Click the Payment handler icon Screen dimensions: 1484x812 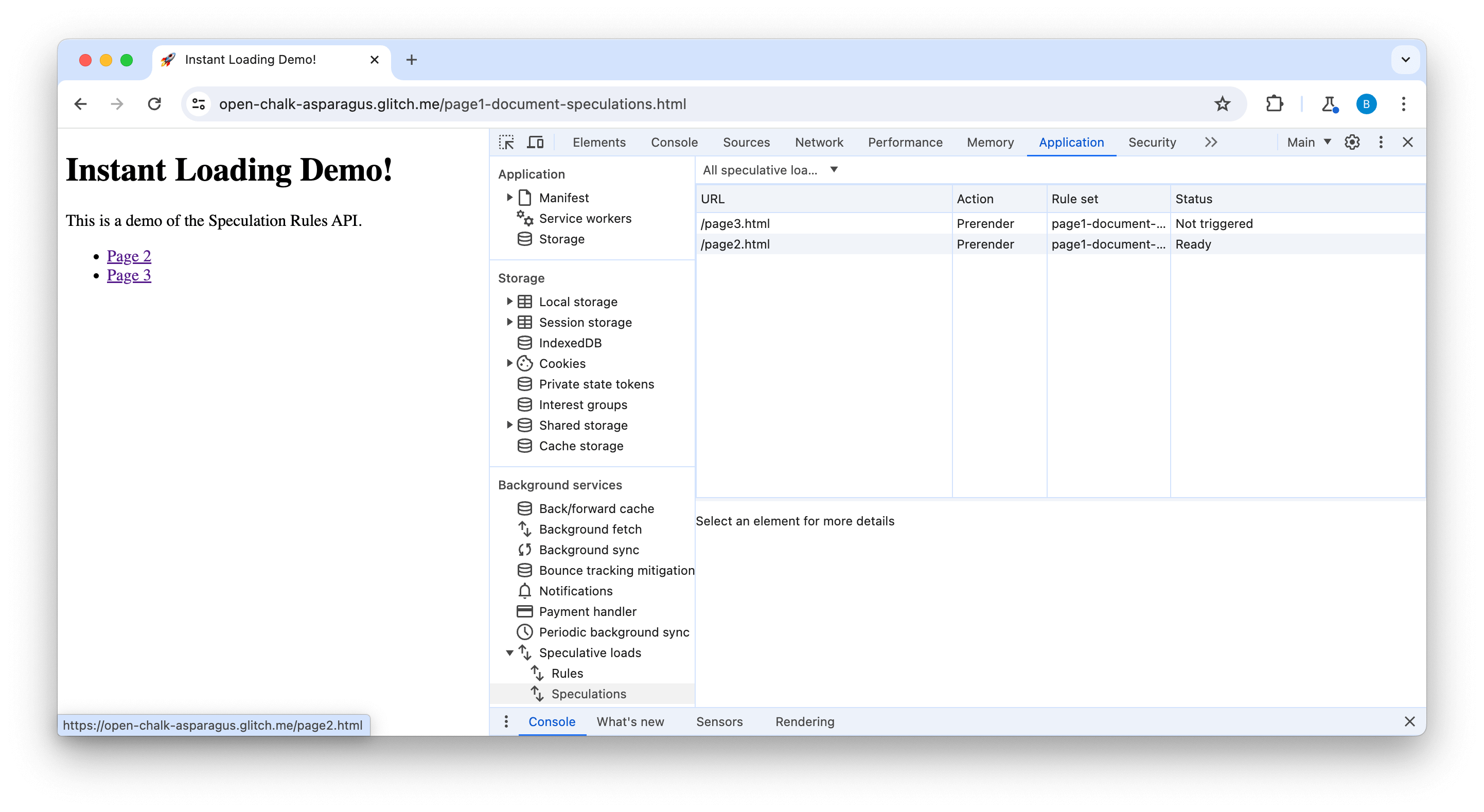[524, 611]
